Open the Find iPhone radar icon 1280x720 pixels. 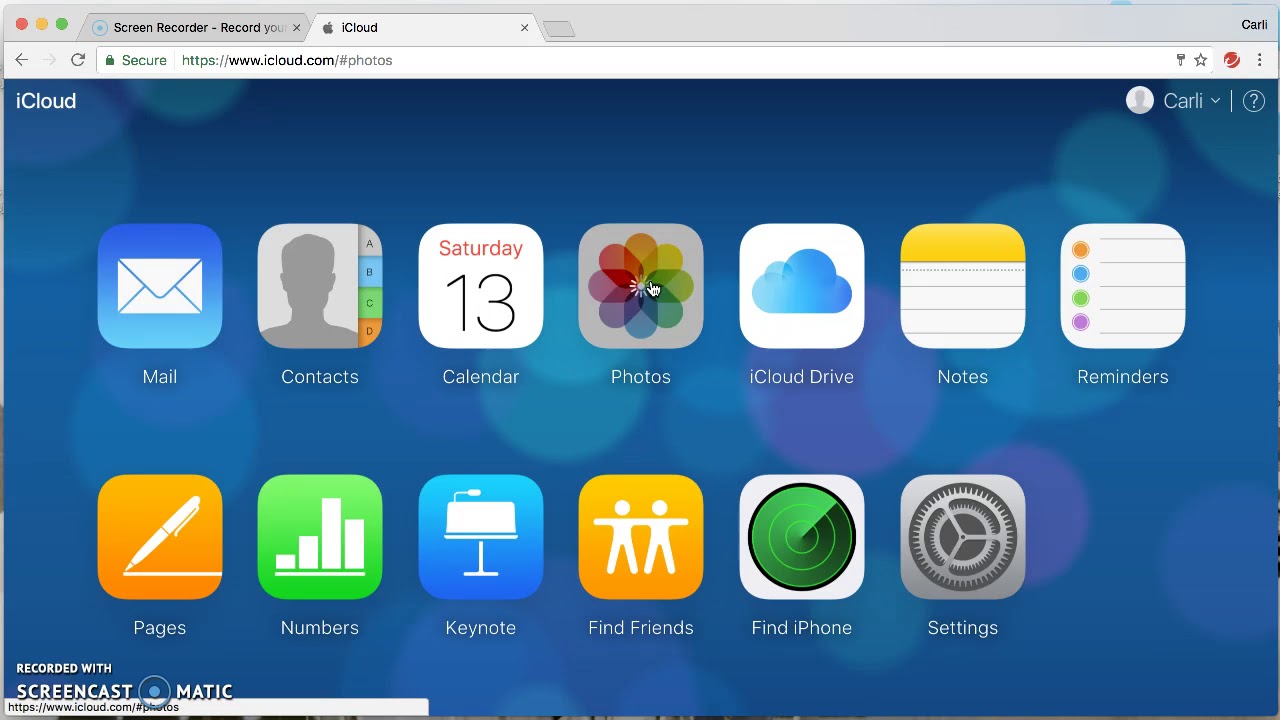[x=802, y=537]
